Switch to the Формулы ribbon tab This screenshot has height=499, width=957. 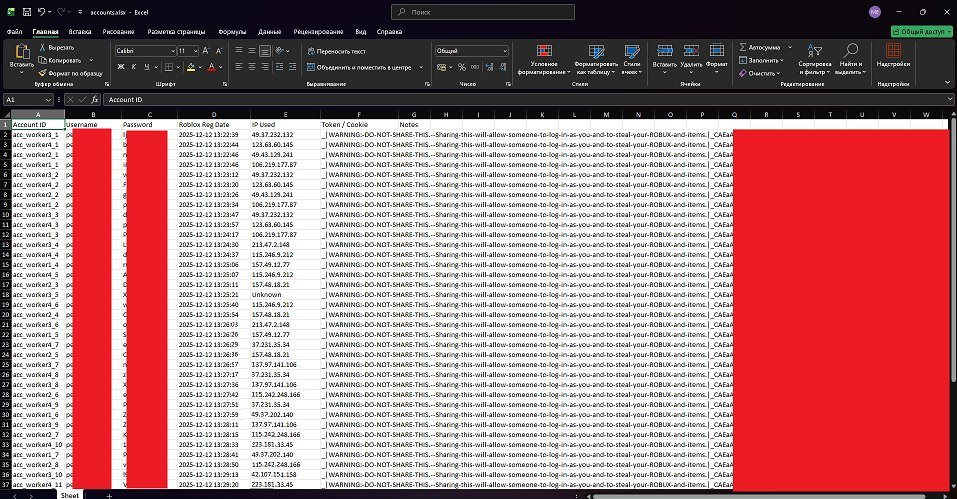[x=232, y=32]
